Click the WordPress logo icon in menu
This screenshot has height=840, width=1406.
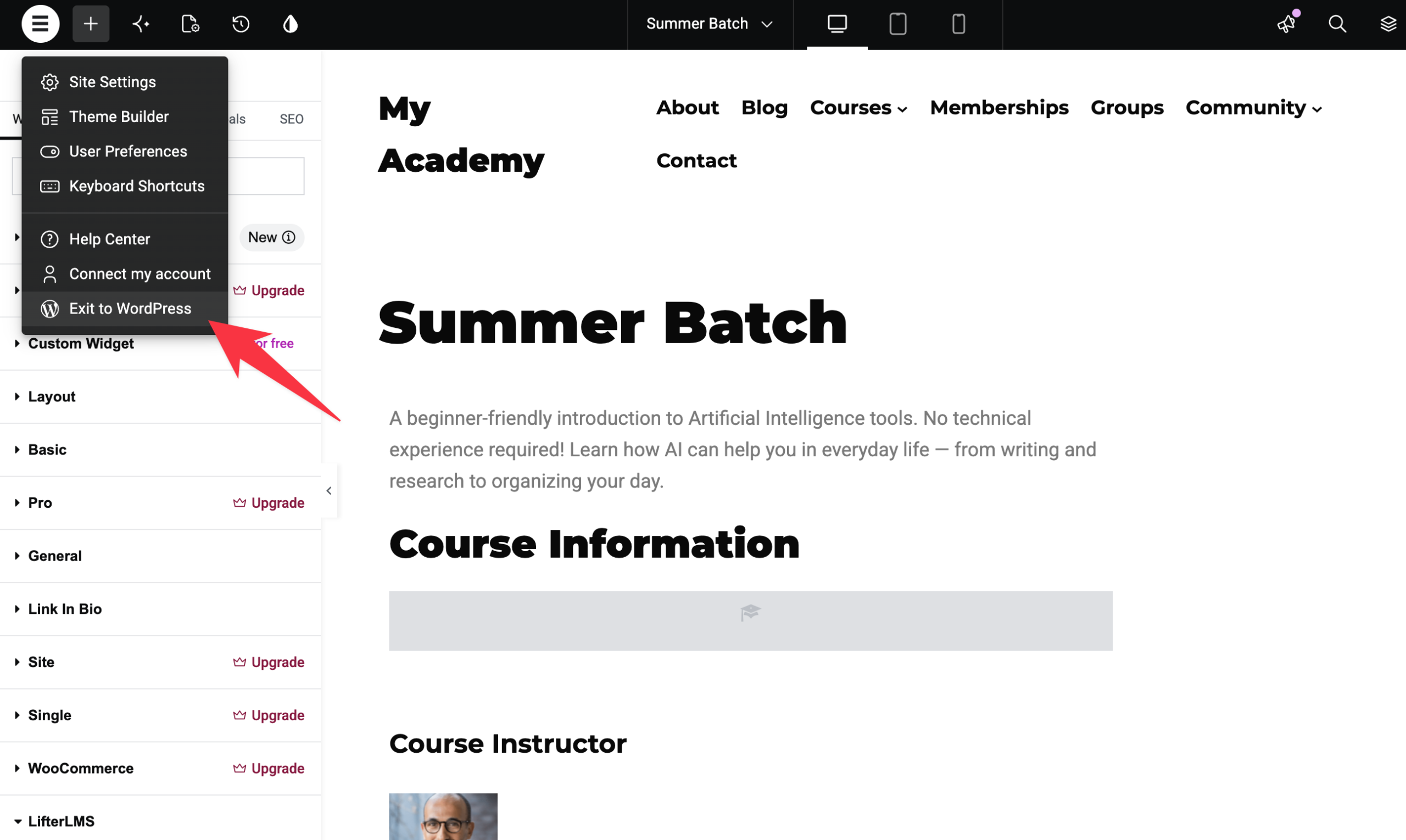pos(50,309)
